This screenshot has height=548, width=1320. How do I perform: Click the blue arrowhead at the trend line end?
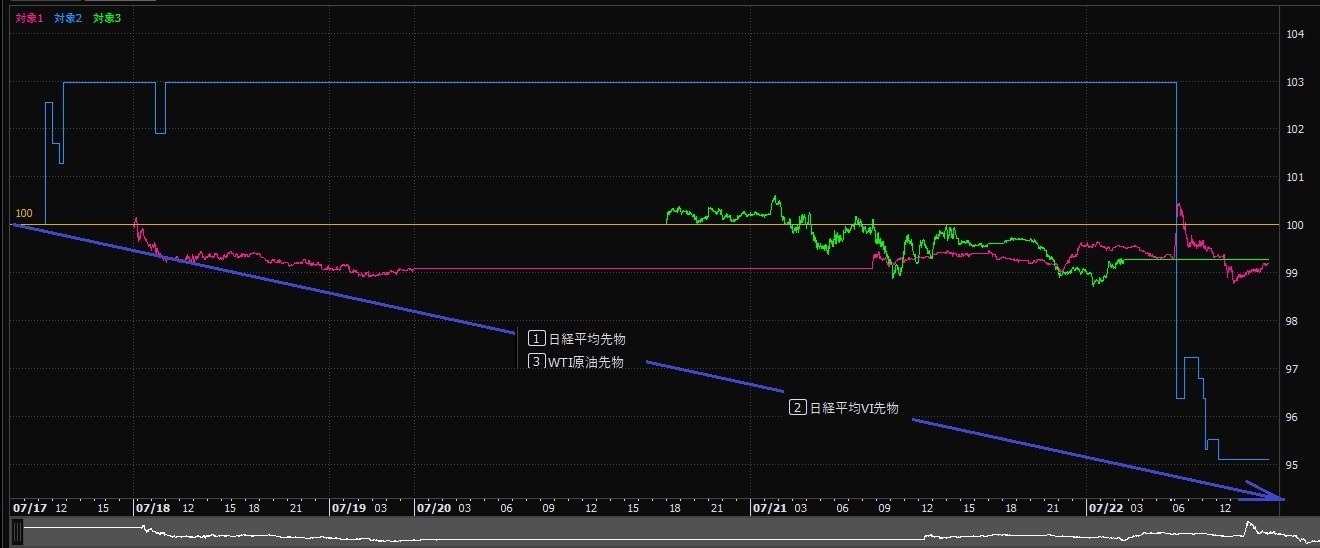coord(1271,493)
